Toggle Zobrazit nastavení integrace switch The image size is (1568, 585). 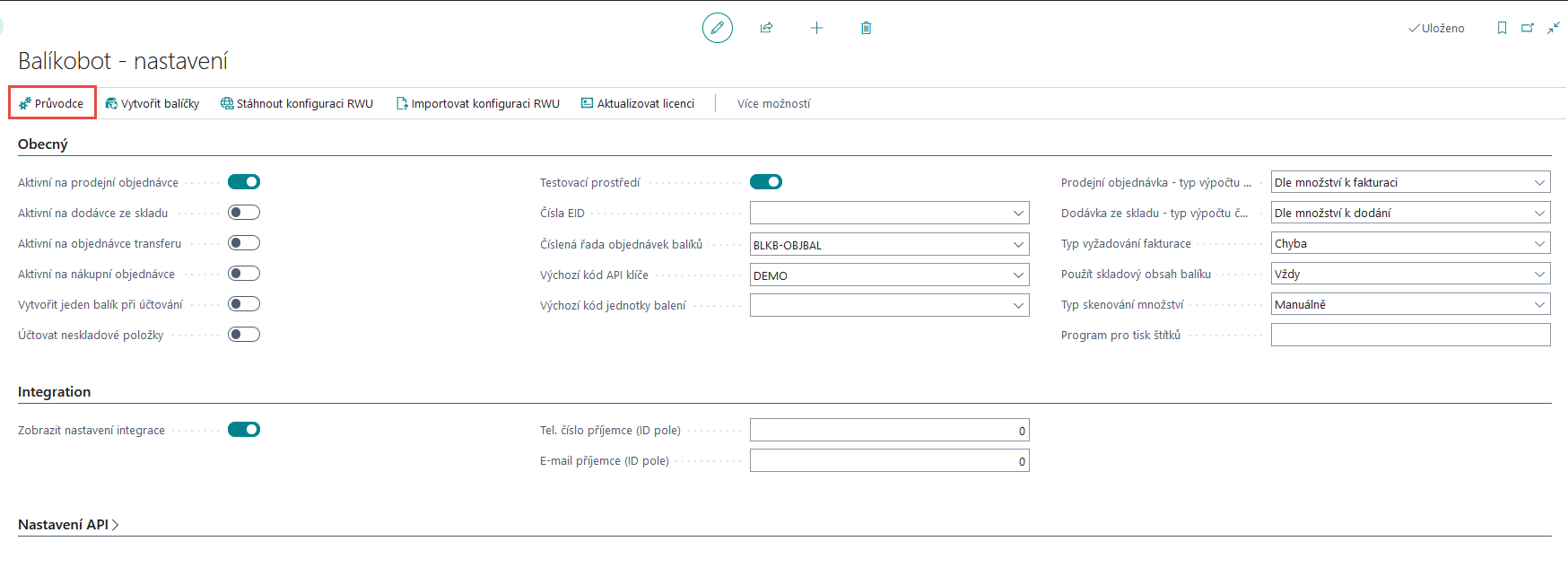coord(243,430)
